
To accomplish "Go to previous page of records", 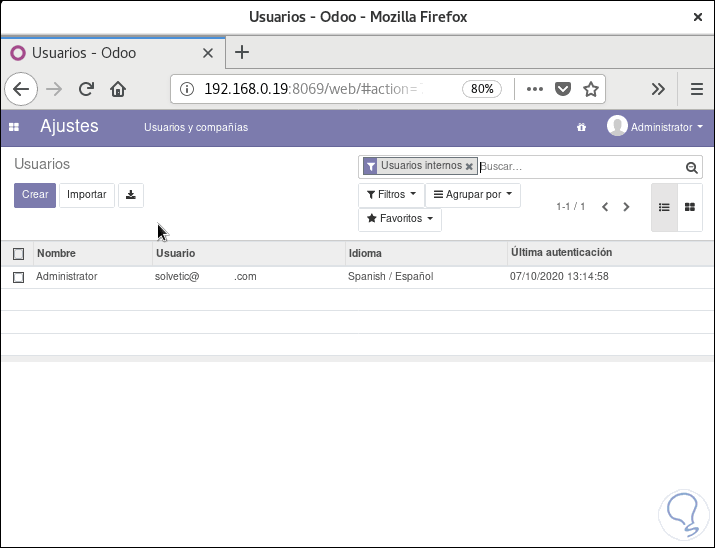I will [605, 207].
